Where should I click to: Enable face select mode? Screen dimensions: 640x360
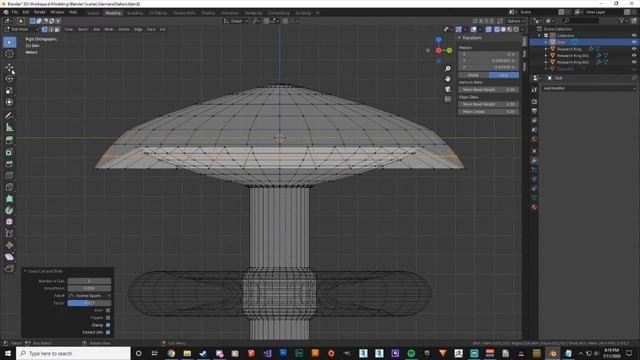pyautogui.click(x=57, y=29)
